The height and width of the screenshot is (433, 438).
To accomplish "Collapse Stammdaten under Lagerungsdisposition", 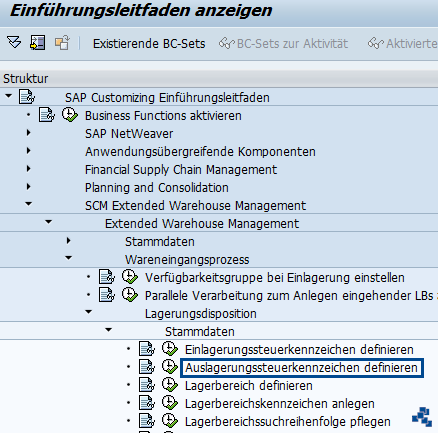I will tap(109, 330).
